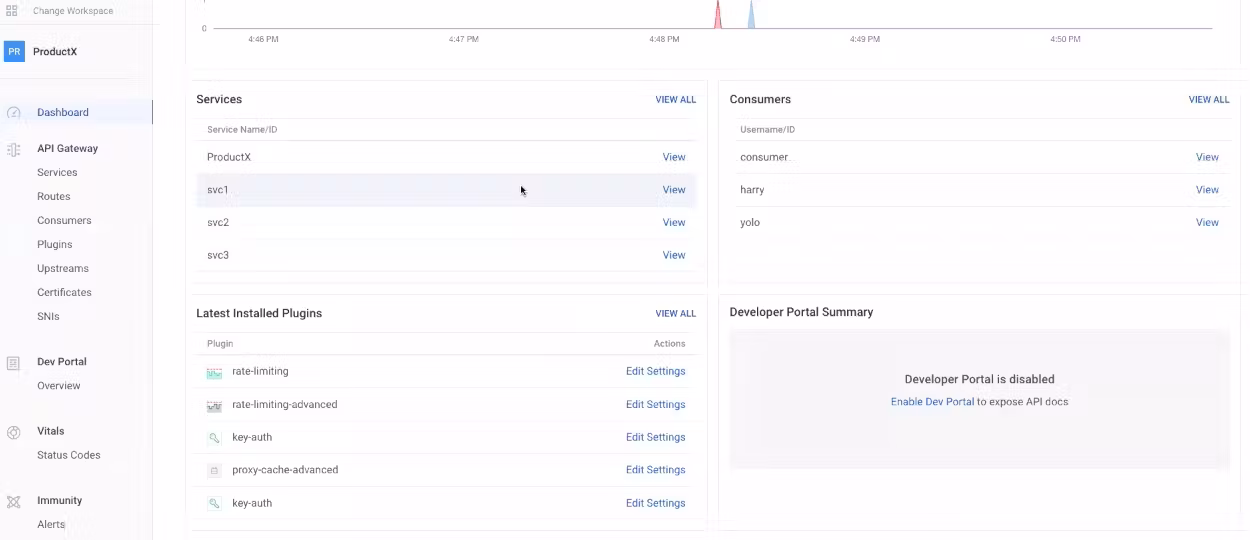View consumer harry

[x=1207, y=190]
